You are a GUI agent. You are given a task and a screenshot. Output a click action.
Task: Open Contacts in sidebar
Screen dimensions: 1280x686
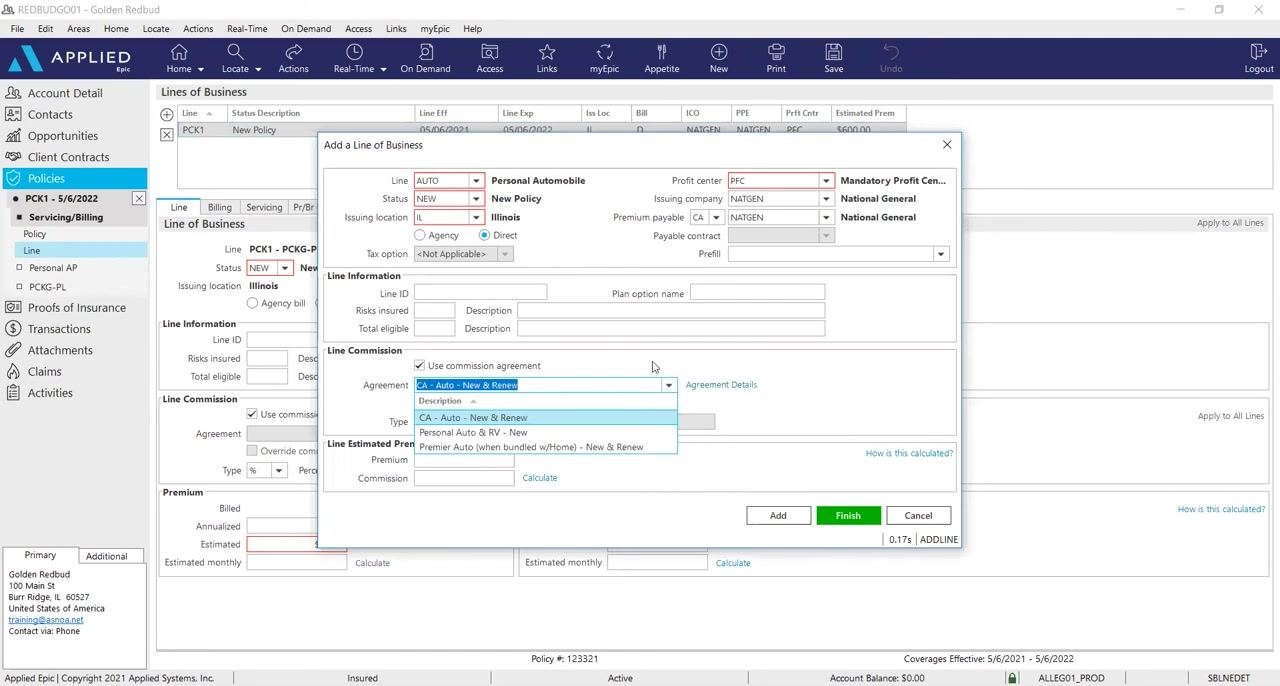[x=50, y=114]
